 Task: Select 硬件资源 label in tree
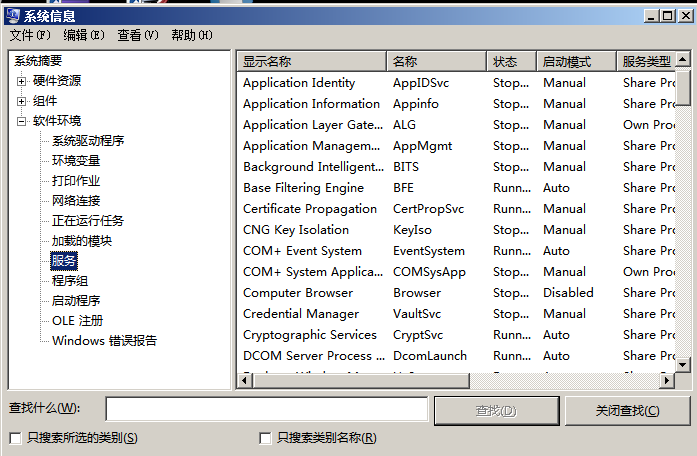pyautogui.click(x=57, y=81)
